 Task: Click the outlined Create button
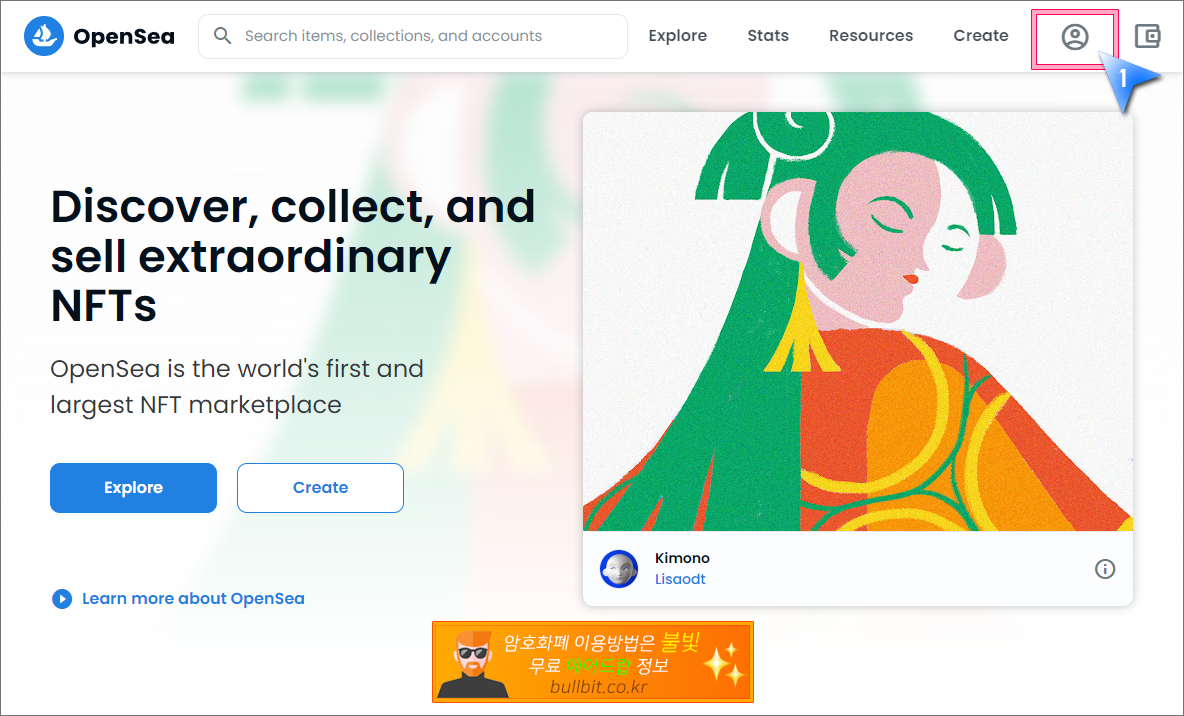(320, 488)
